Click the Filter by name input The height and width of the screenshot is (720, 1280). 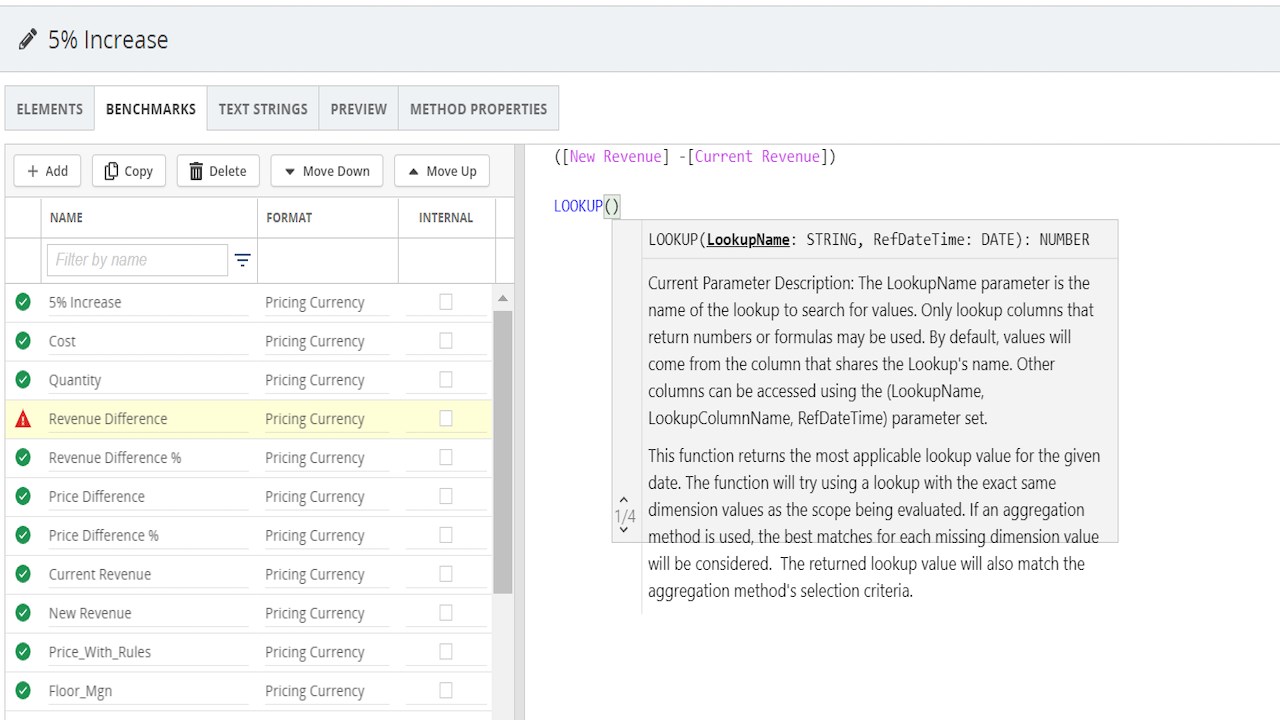tap(137, 260)
